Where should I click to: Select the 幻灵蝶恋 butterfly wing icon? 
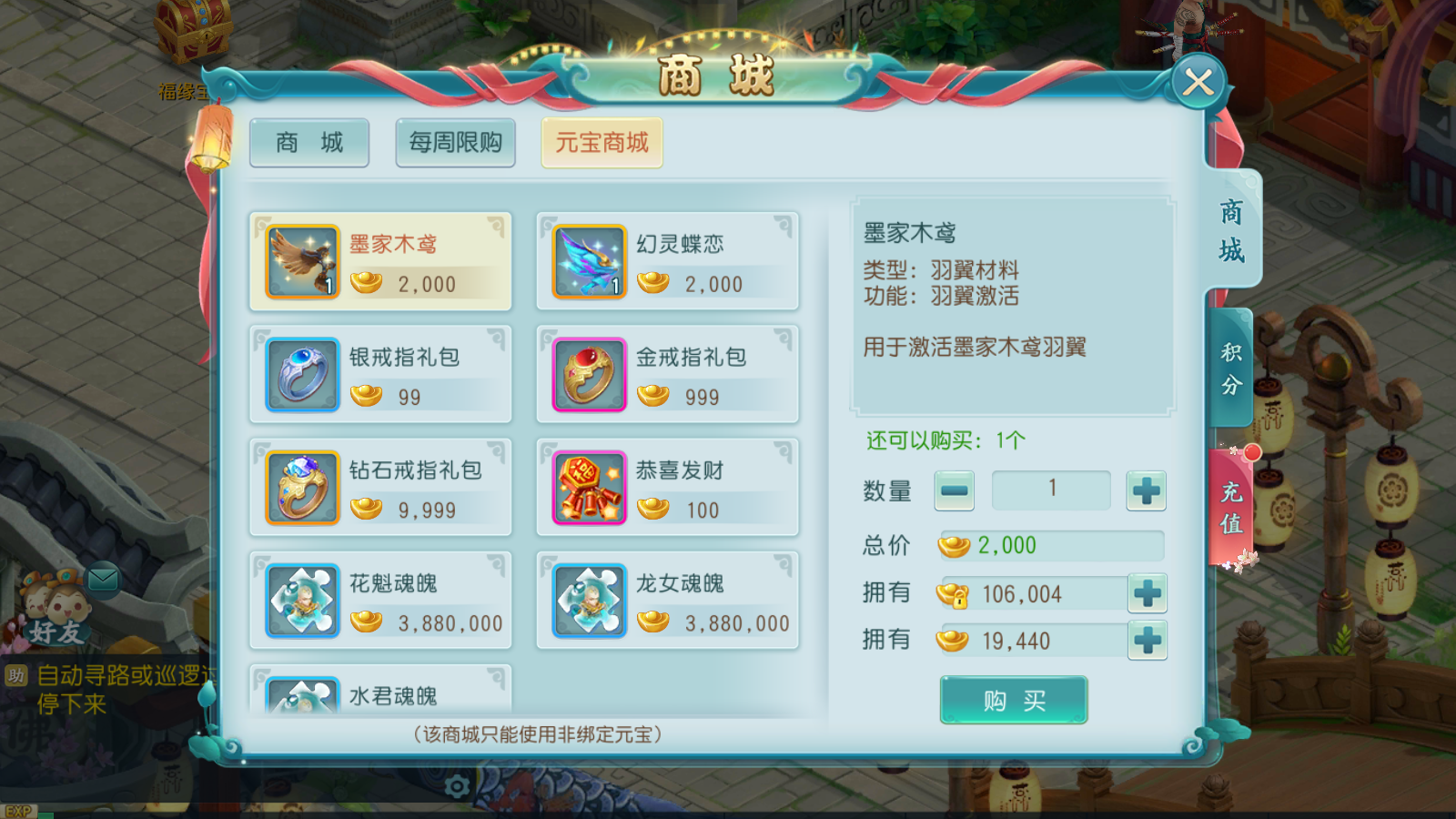tap(590, 262)
